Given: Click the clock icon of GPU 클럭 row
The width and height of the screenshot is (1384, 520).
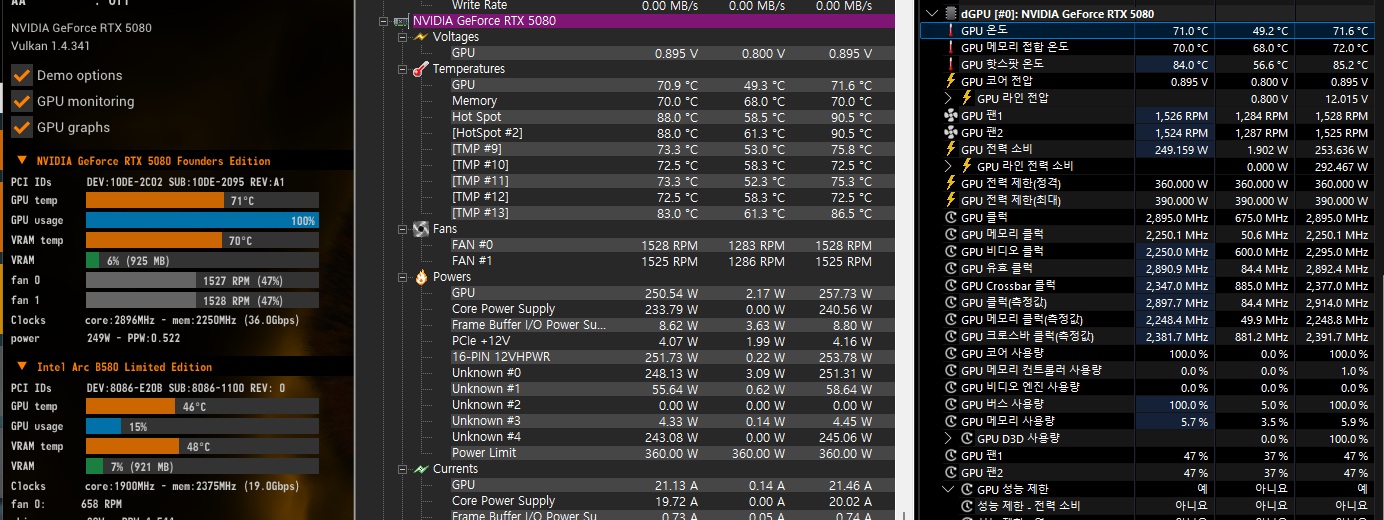Looking at the screenshot, I should [x=950, y=217].
